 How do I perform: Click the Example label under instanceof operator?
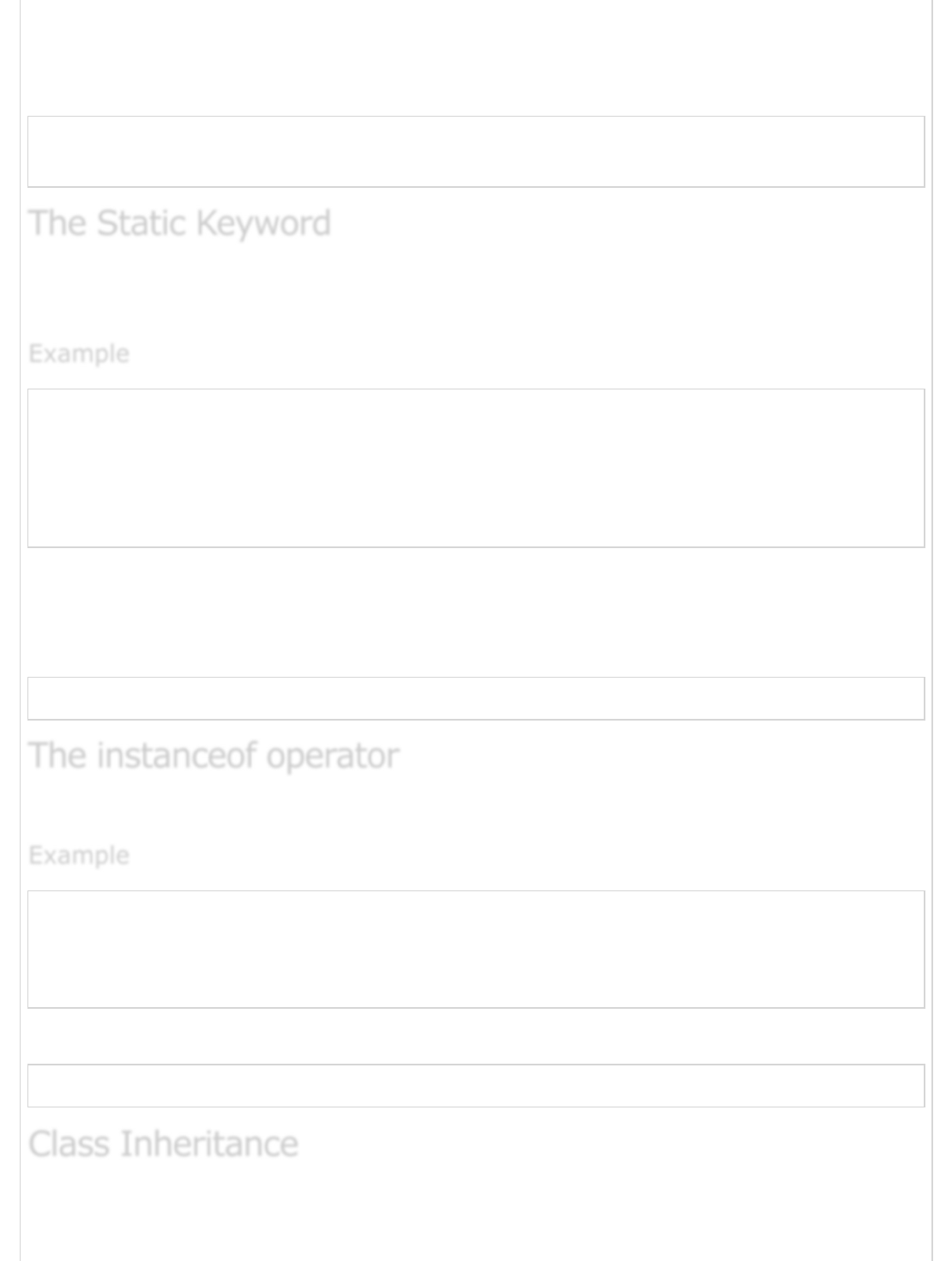(79, 855)
